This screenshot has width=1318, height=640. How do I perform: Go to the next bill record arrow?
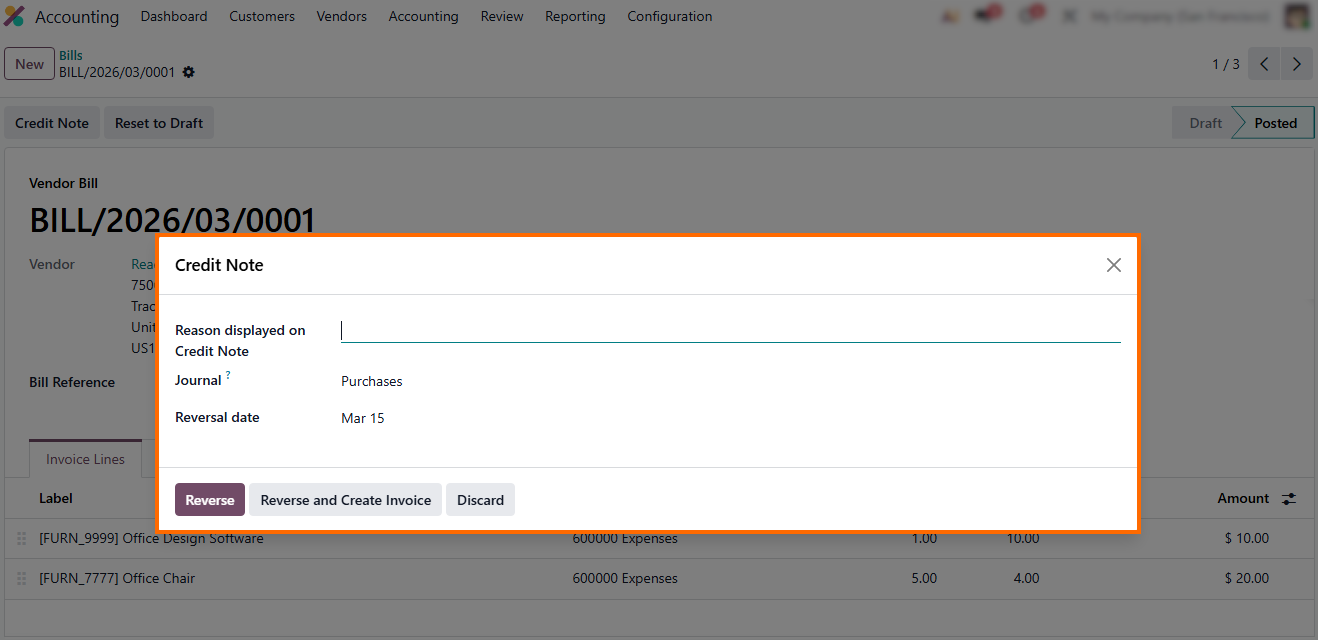click(1297, 64)
